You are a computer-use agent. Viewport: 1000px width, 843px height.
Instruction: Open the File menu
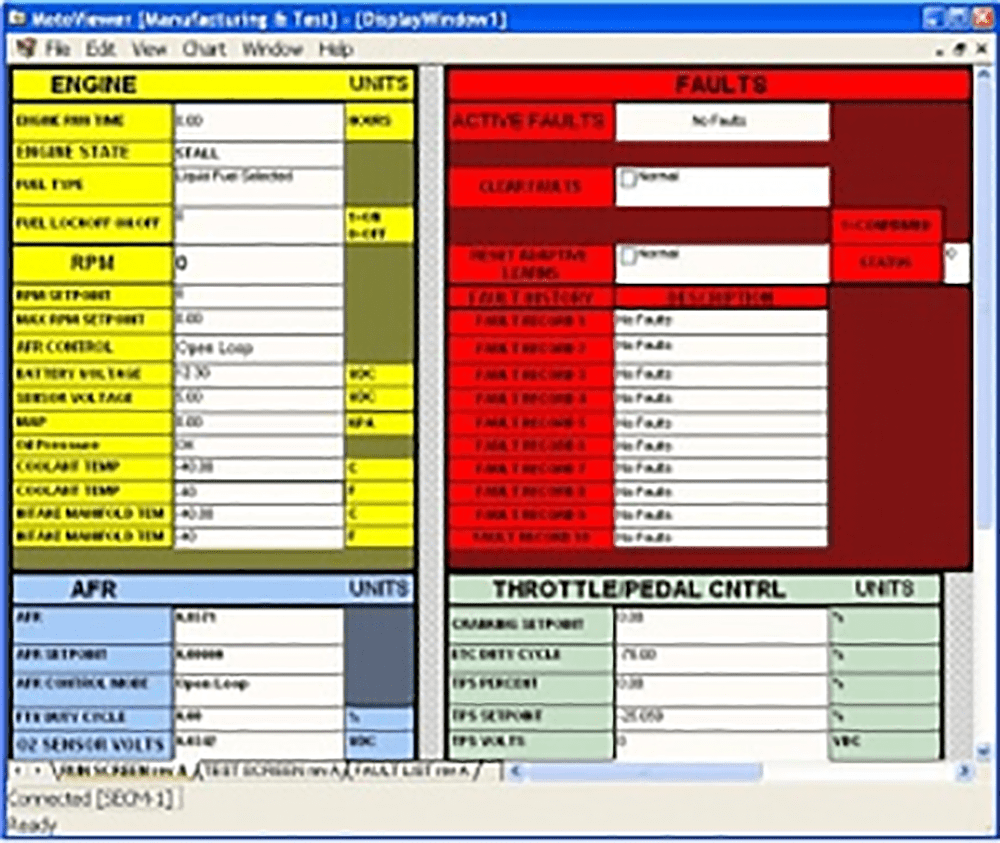57,48
